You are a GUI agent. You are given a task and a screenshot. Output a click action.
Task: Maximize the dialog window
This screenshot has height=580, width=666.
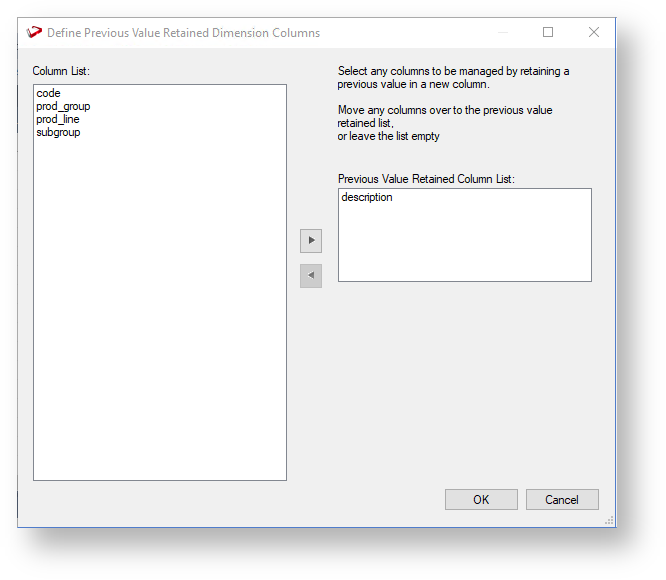548,32
